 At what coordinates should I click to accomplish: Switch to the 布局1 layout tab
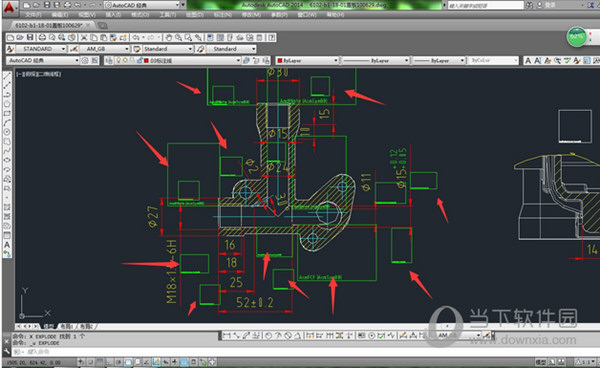(66, 326)
